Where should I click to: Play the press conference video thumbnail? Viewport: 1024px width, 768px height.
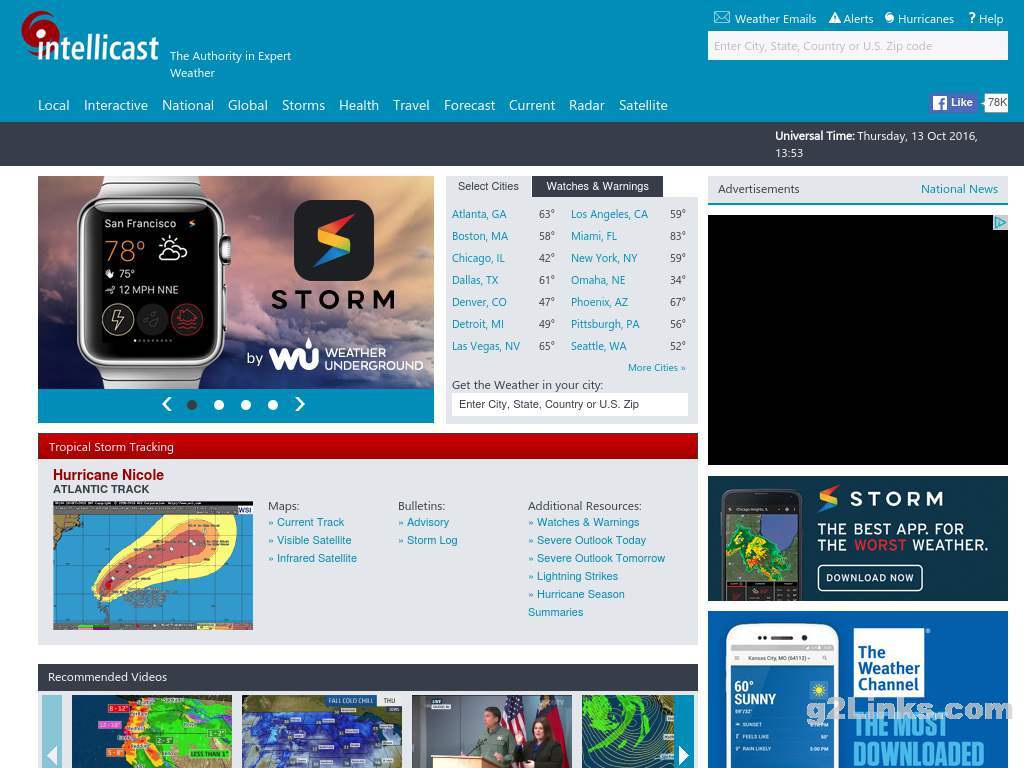492,731
